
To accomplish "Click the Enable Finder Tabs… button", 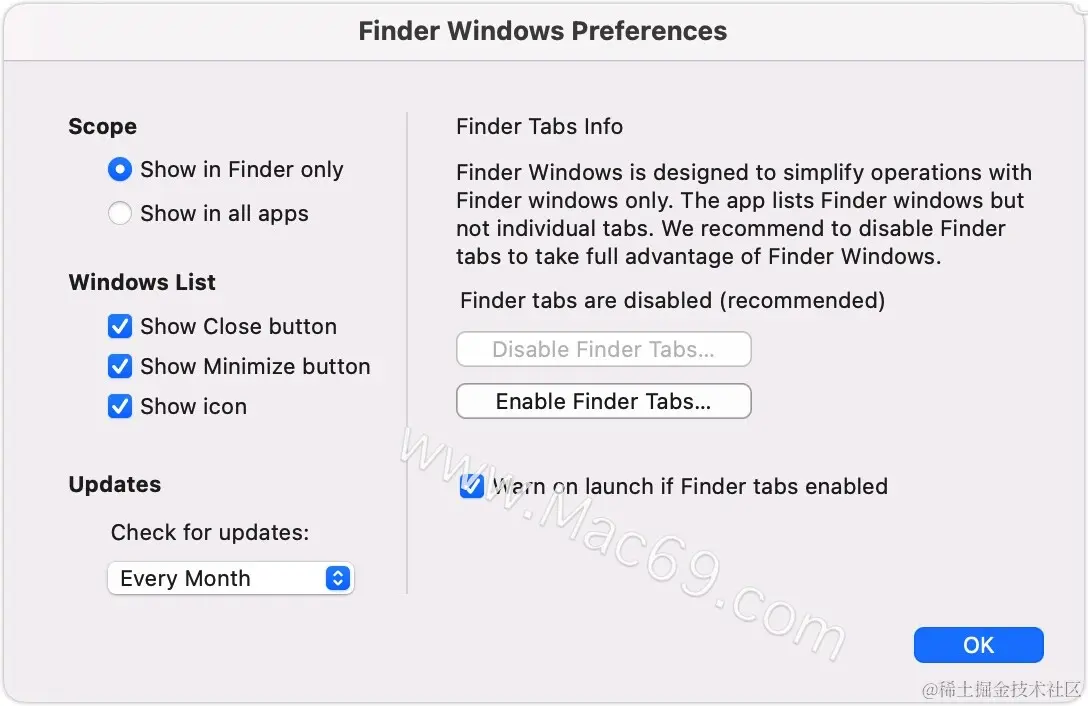I will coord(604,401).
